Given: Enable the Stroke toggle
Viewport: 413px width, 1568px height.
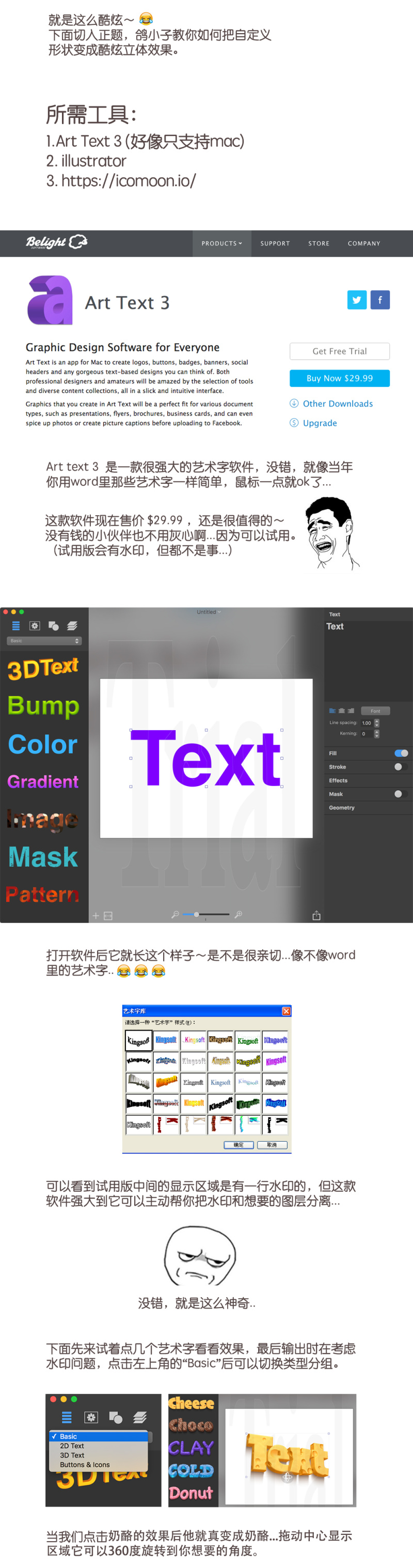Looking at the screenshot, I should coord(399,767).
